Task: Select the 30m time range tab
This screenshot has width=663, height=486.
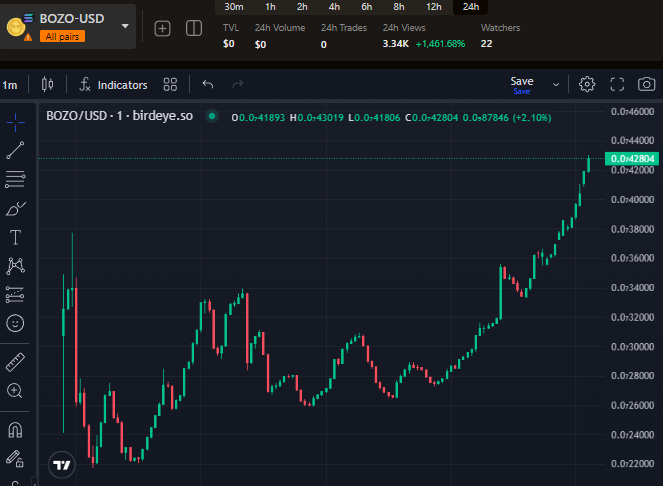Action: click(x=234, y=7)
